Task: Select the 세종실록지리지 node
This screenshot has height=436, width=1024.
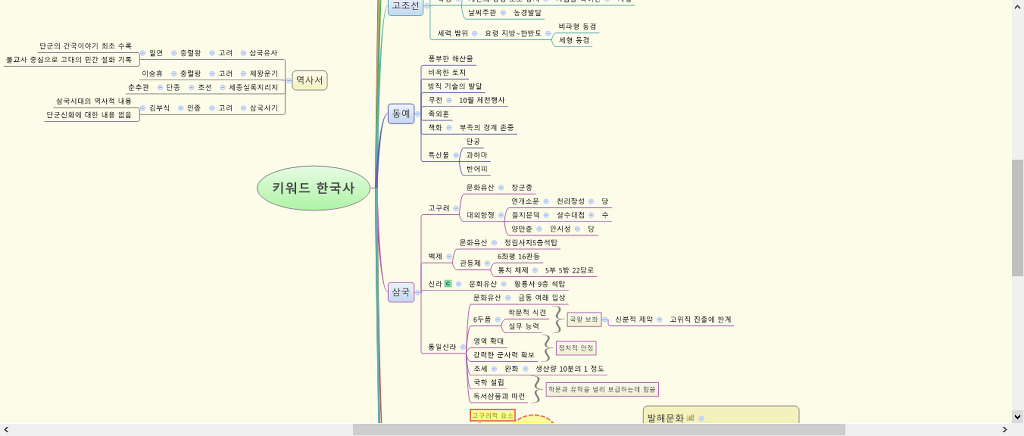Action: tap(253, 87)
